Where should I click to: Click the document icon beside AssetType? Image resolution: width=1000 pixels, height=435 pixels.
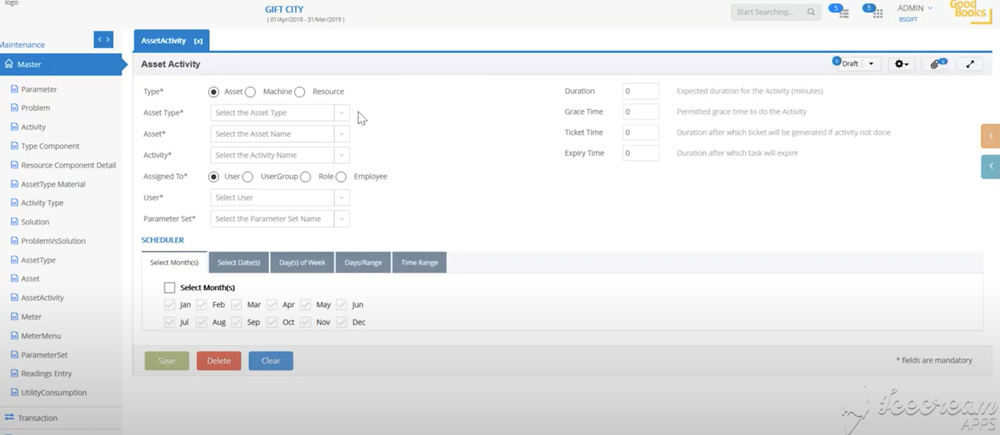(15, 260)
